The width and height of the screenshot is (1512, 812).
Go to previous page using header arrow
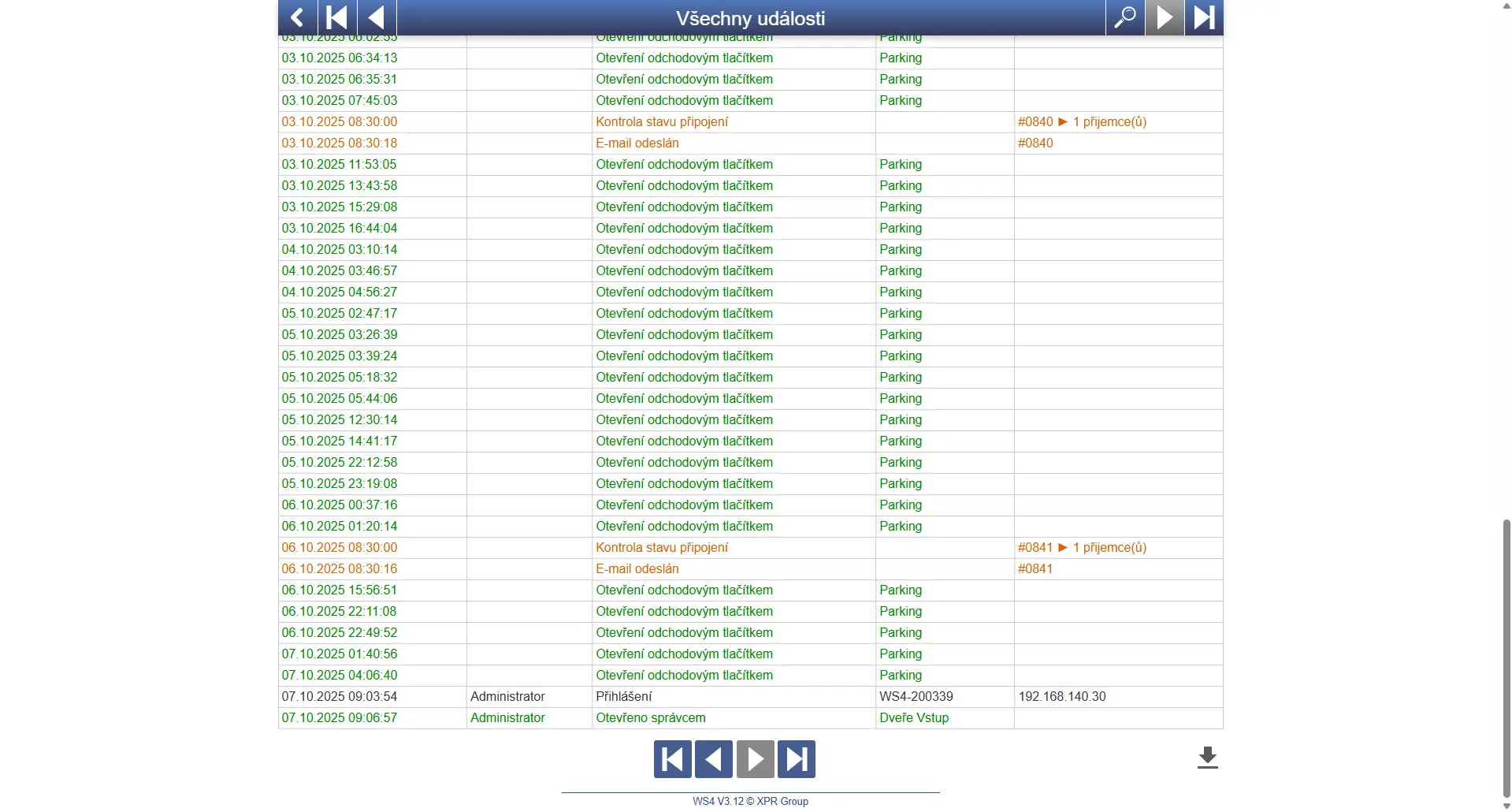click(x=377, y=17)
